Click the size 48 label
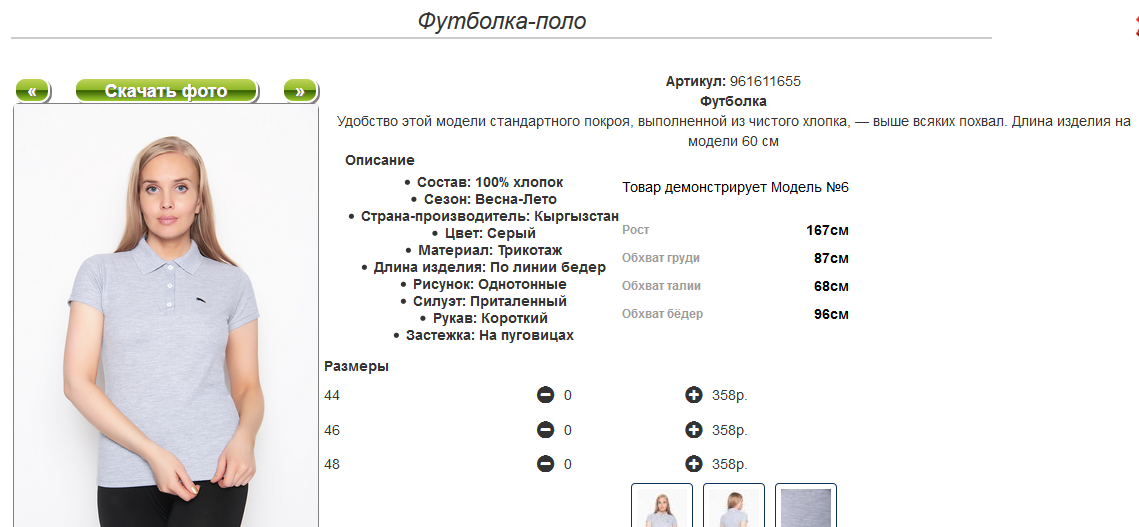Image resolution: width=1139 pixels, height=527 pixels. click(x=332, y=464)
